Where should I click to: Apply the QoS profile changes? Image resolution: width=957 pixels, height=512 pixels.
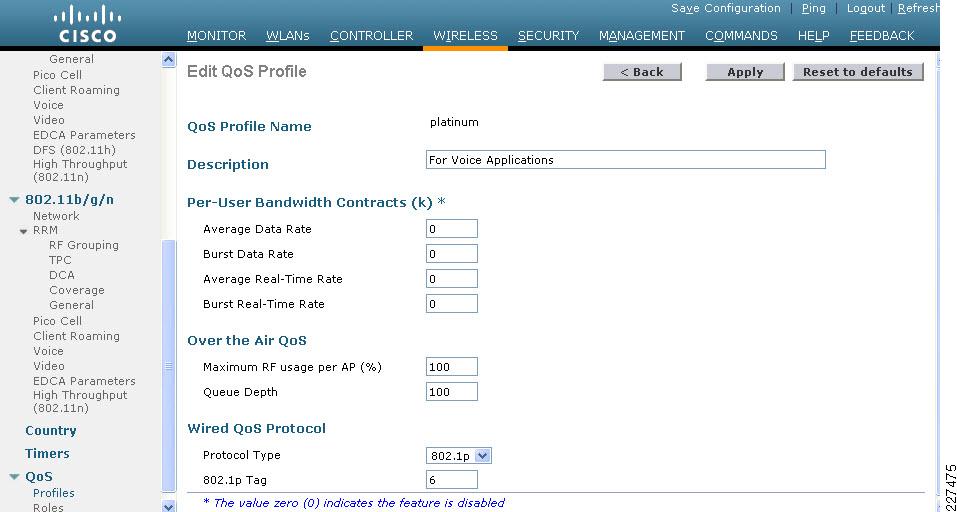(x=745, y=72)
